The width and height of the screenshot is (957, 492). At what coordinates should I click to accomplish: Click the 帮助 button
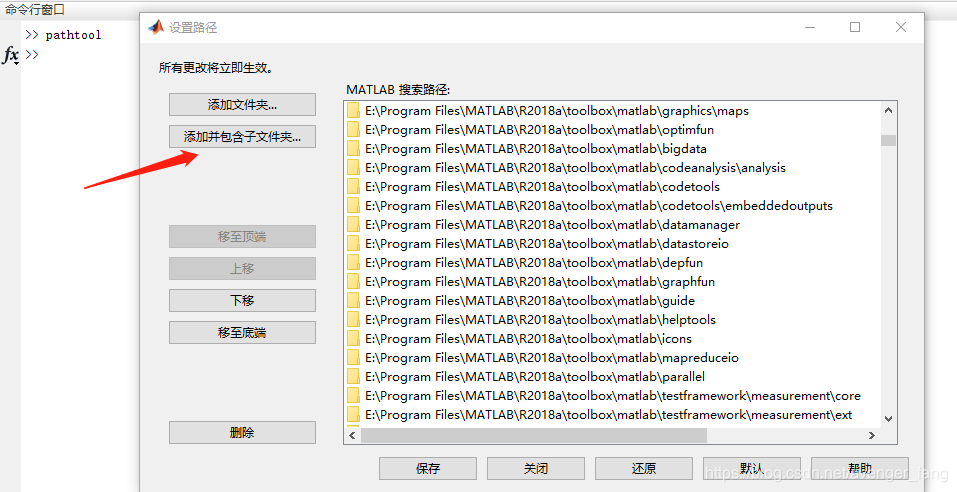coord(860,468)
